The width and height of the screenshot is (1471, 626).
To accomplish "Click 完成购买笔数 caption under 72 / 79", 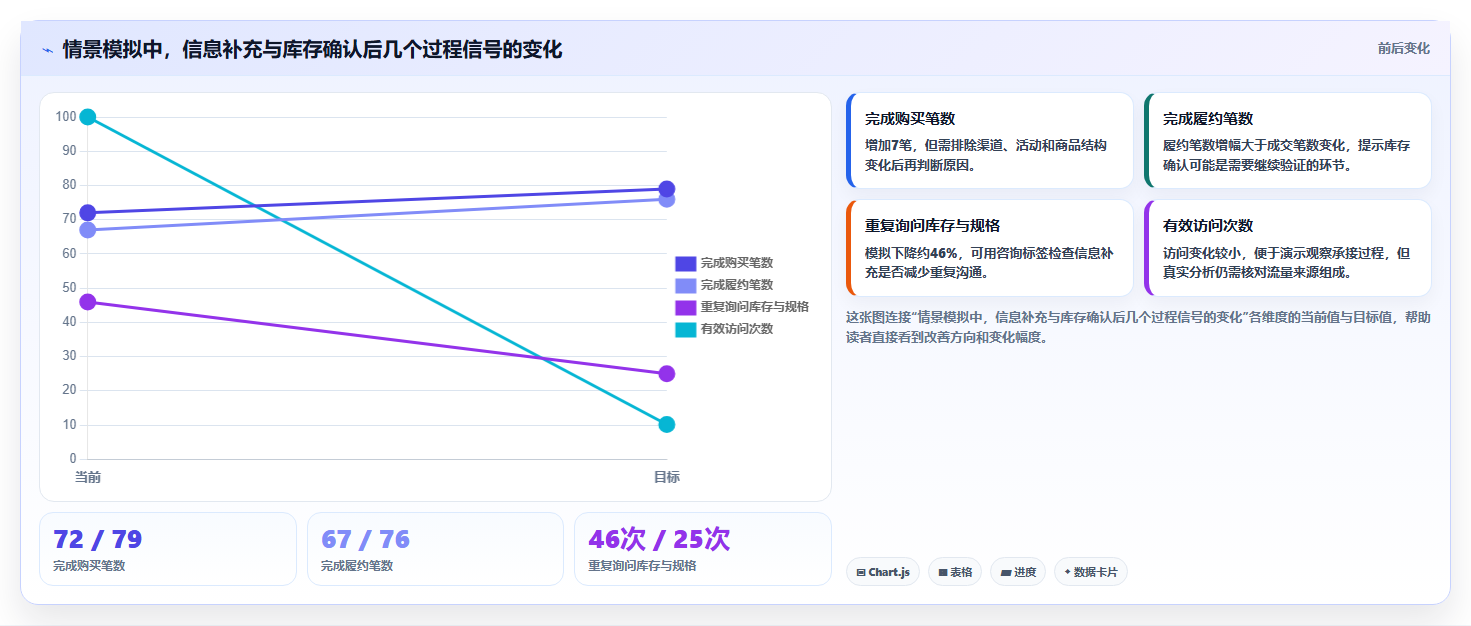I will tap(89, 566).
